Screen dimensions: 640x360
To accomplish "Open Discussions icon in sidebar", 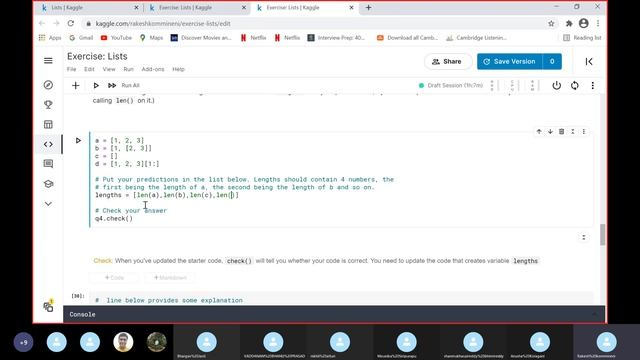I will point(48,164).
